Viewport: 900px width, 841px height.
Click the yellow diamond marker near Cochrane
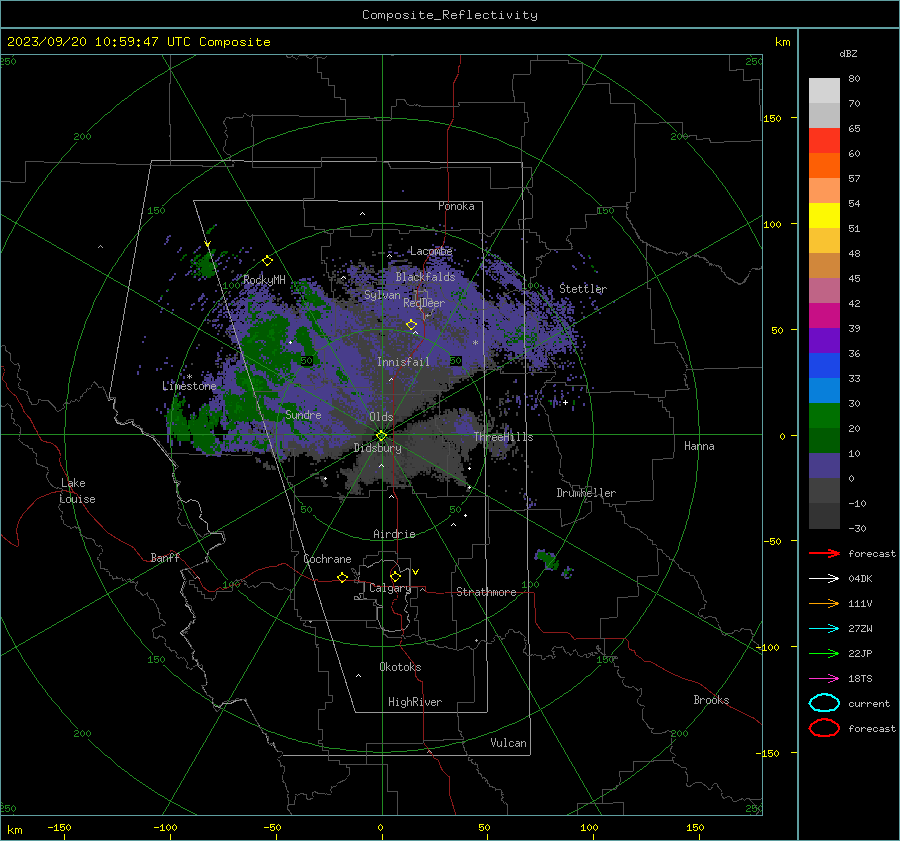[x=343, y=578]
